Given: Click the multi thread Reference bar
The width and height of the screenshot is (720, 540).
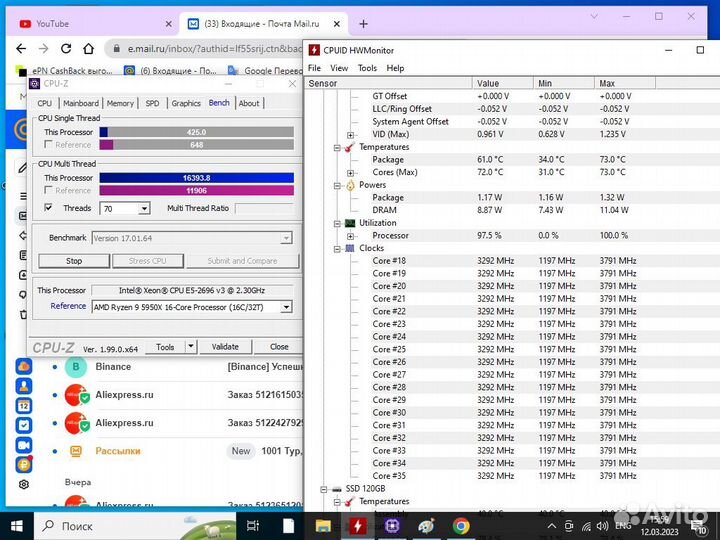Looking at the screenshot, I should point(197,191).
